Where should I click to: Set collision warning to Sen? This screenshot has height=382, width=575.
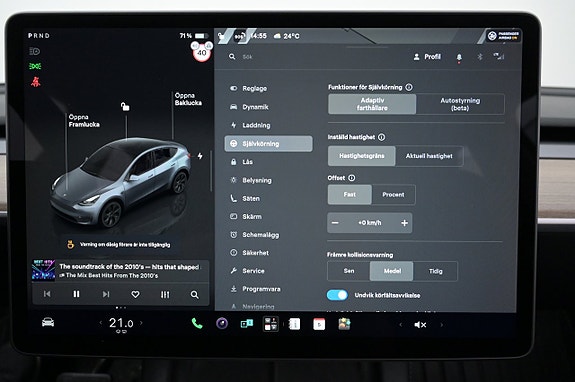coord(349,271)
